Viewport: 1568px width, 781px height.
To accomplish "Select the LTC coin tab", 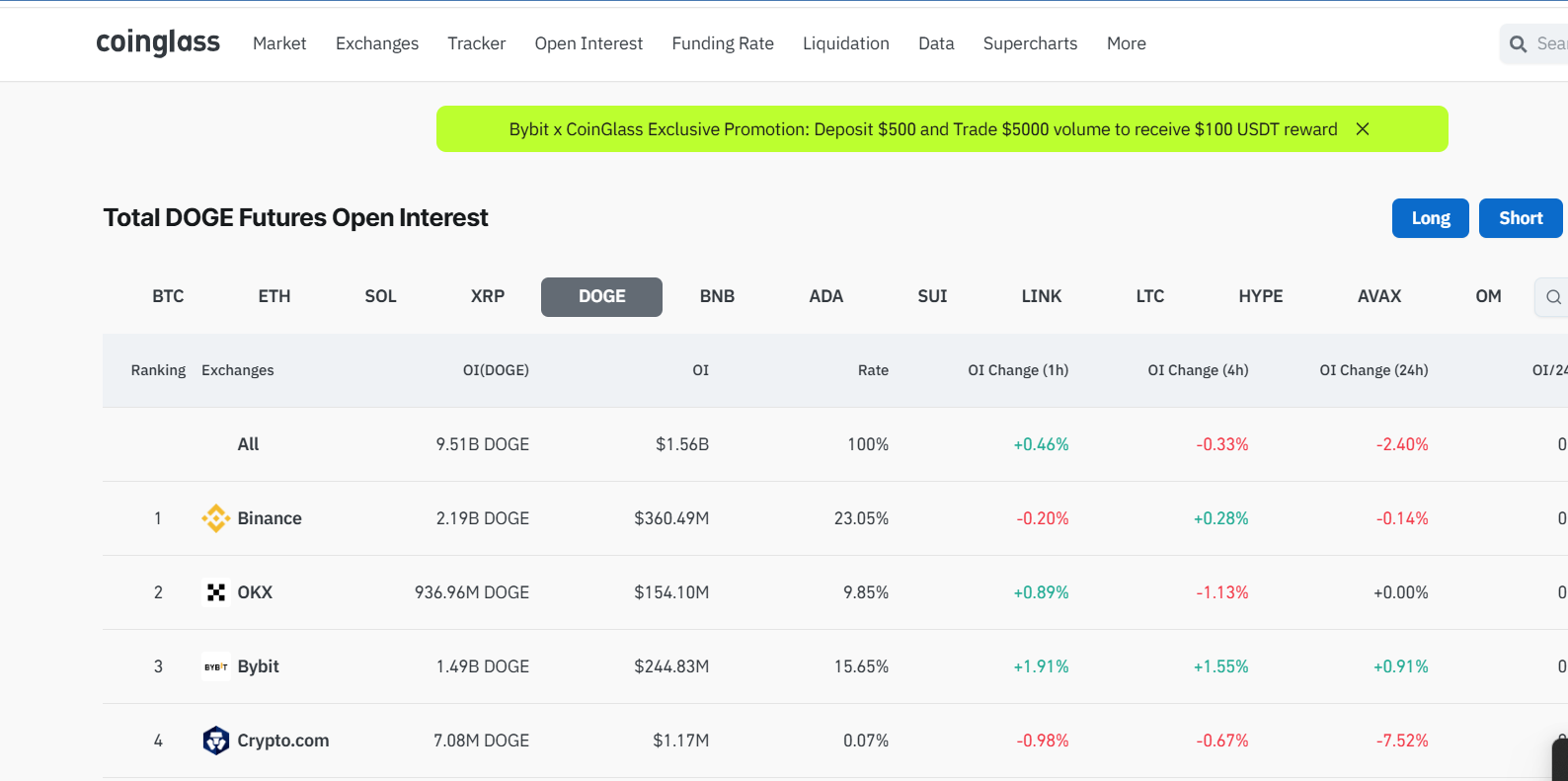I will point(1150,296).
